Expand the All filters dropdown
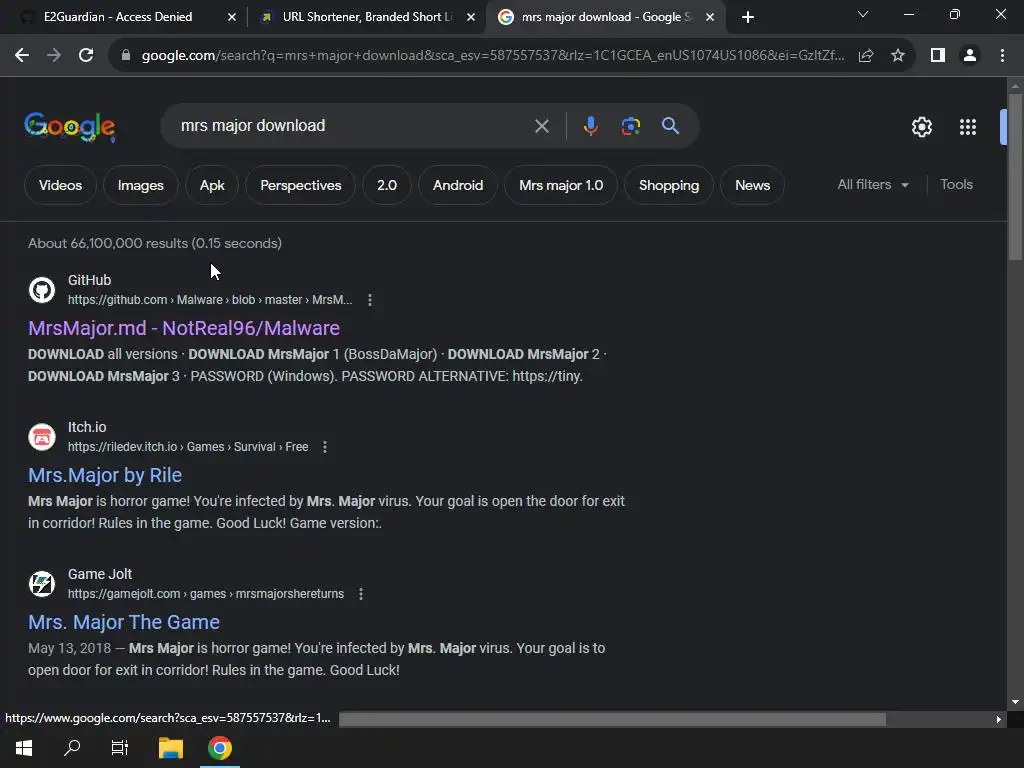The height and width of the screenshot is (768, 1024). pos(873,185)
